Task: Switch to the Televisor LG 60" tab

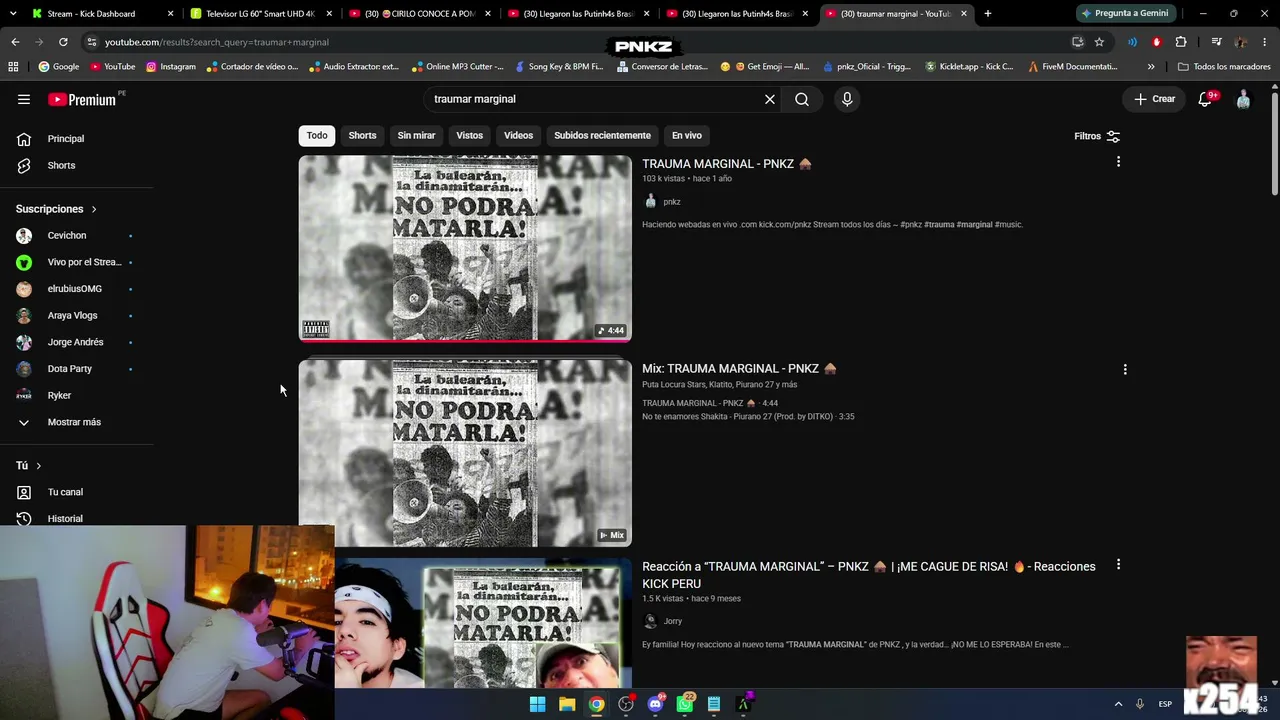Action: [260, 14]
